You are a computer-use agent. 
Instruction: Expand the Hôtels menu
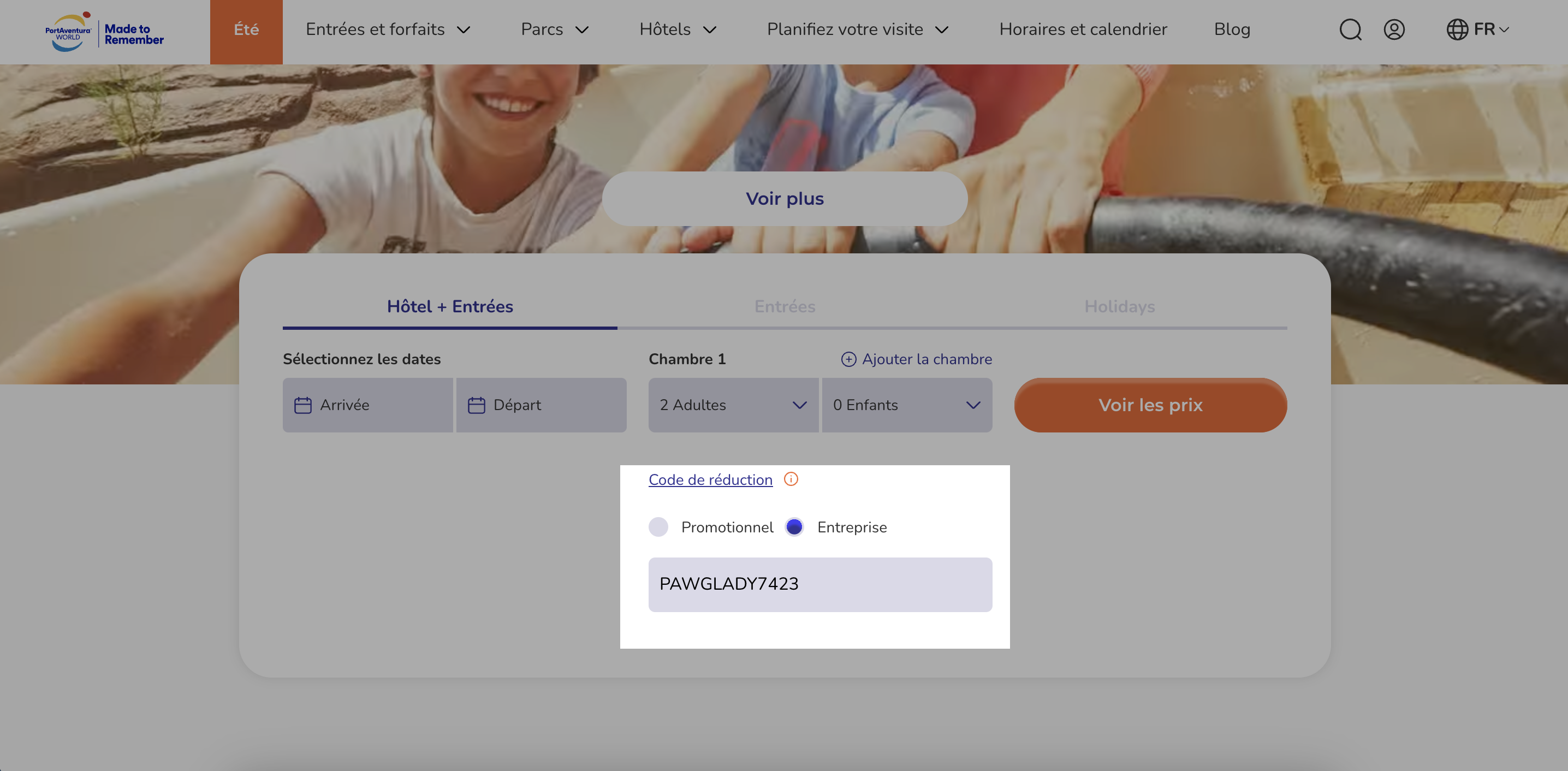pos(678,29)
